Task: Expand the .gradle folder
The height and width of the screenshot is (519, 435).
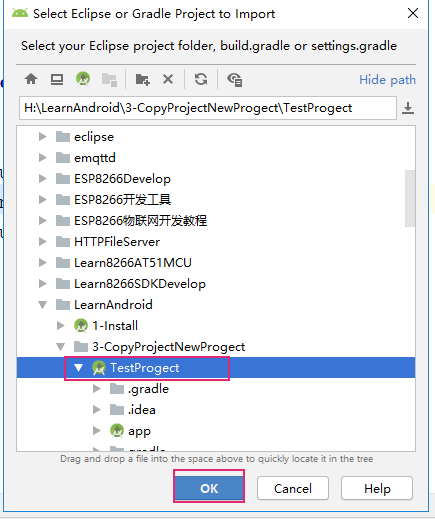Action: coord(97,389)
